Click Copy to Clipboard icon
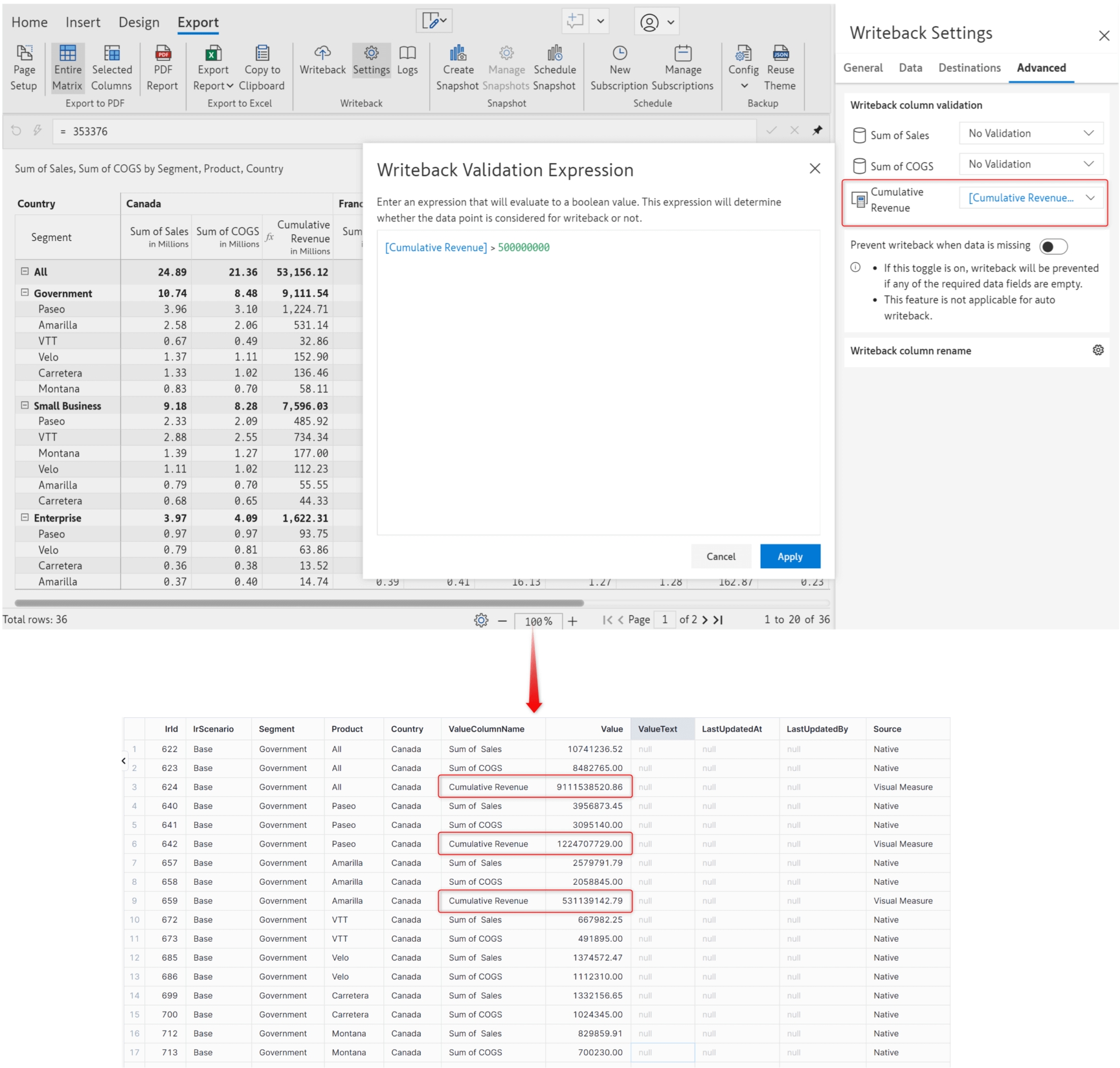The width and height of the screenshot is (1120, 1068). 262,54
